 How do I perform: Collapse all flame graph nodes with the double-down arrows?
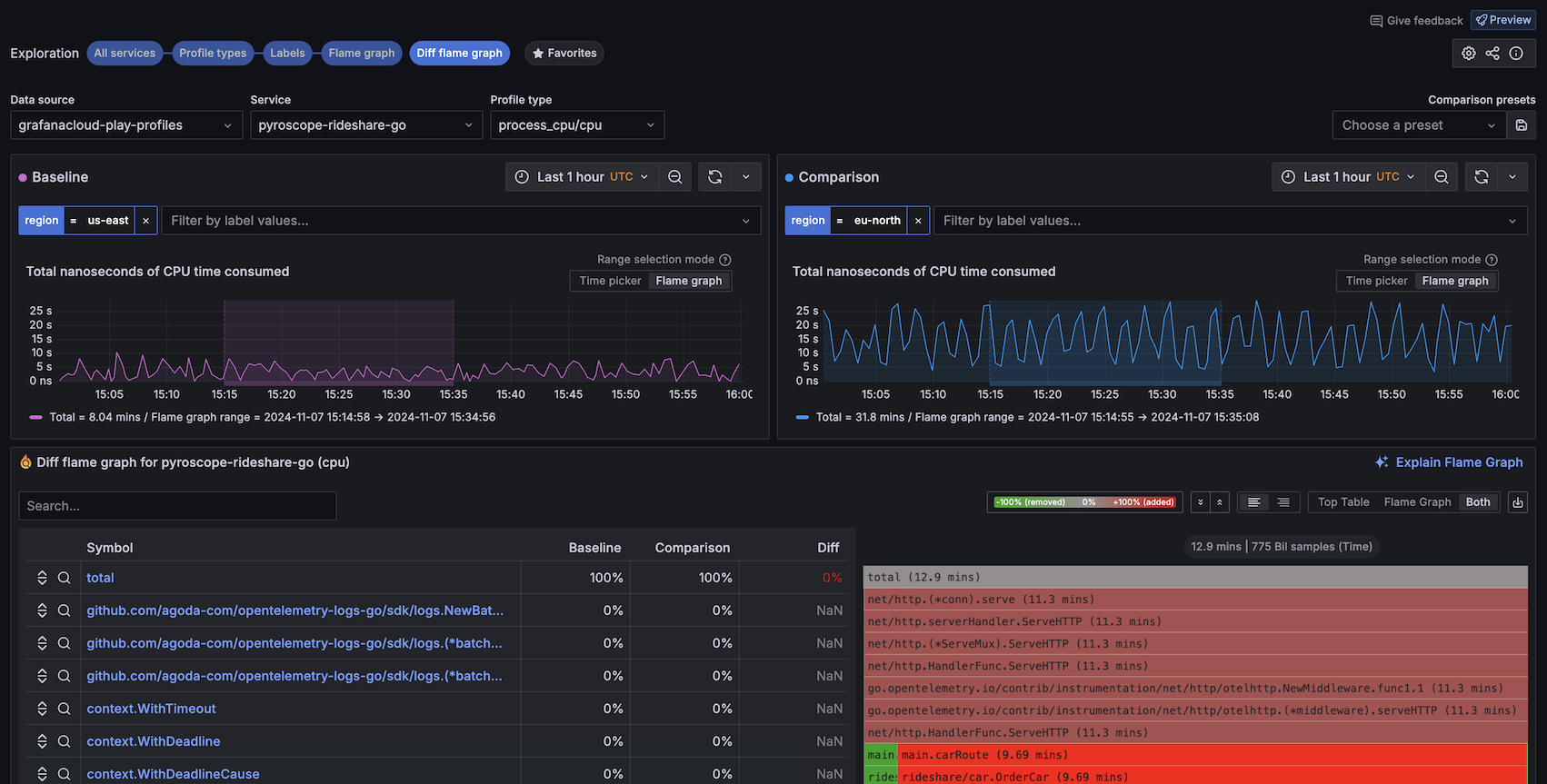[x=1201, y=502]
